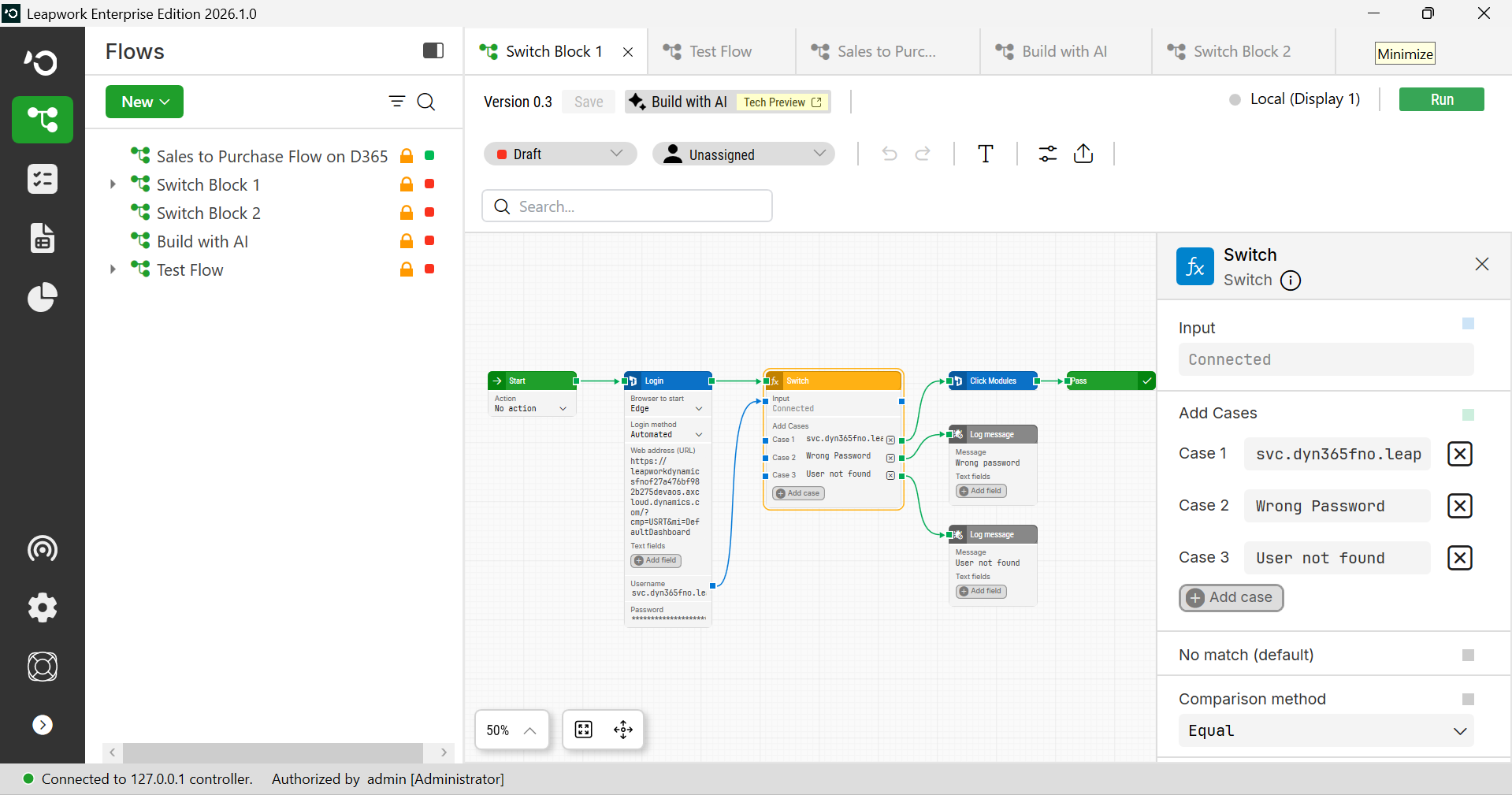Redo the last canvas action

tap(923, 154)
